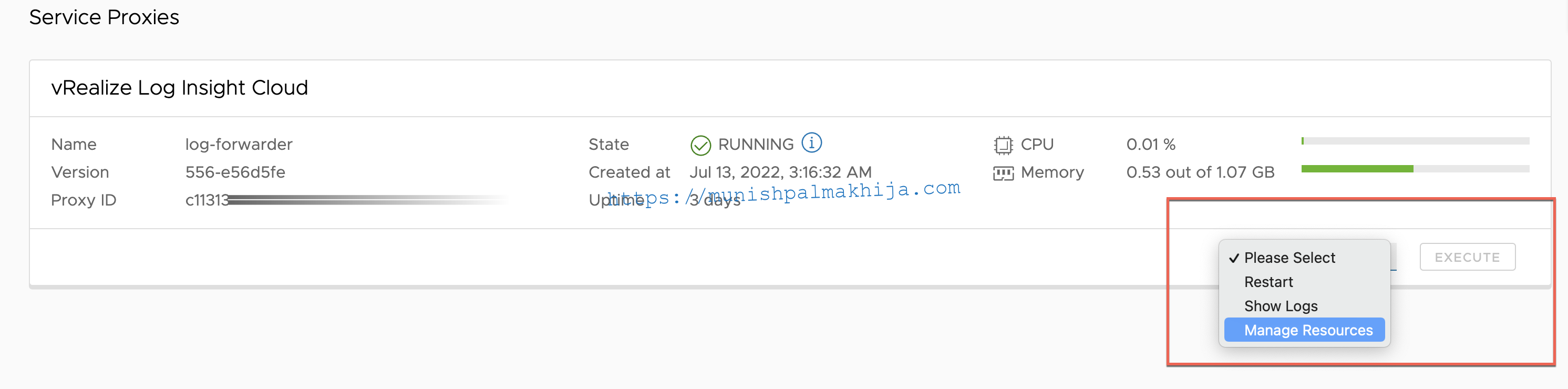Click the vRealize Log Insight Cloud header
The height and width of the screenshot is (389, 1568).
pos(180,88)
